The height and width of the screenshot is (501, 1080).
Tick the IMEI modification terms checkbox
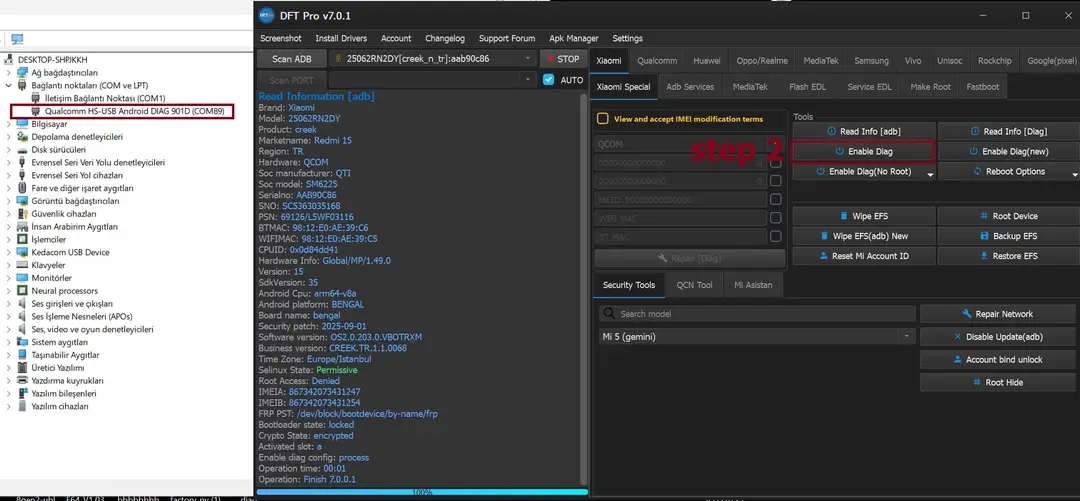pos(603,119)
